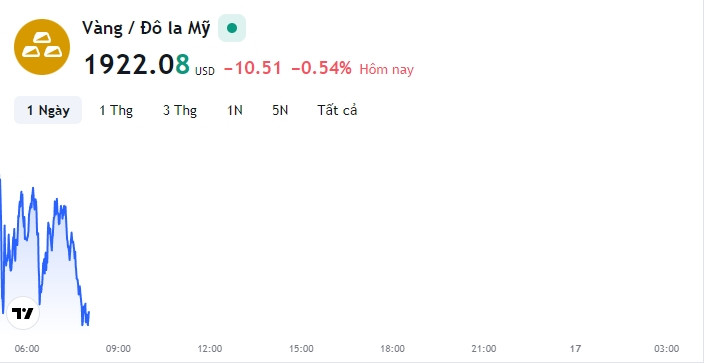Click the Hôm nay label
705x363 pixels.
[387, 69]
